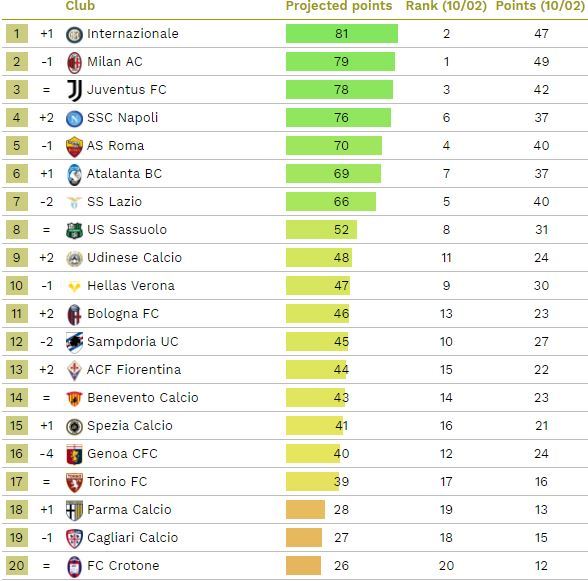
Task: Click the Torino FC team name
Action: (x=117, y=482)
